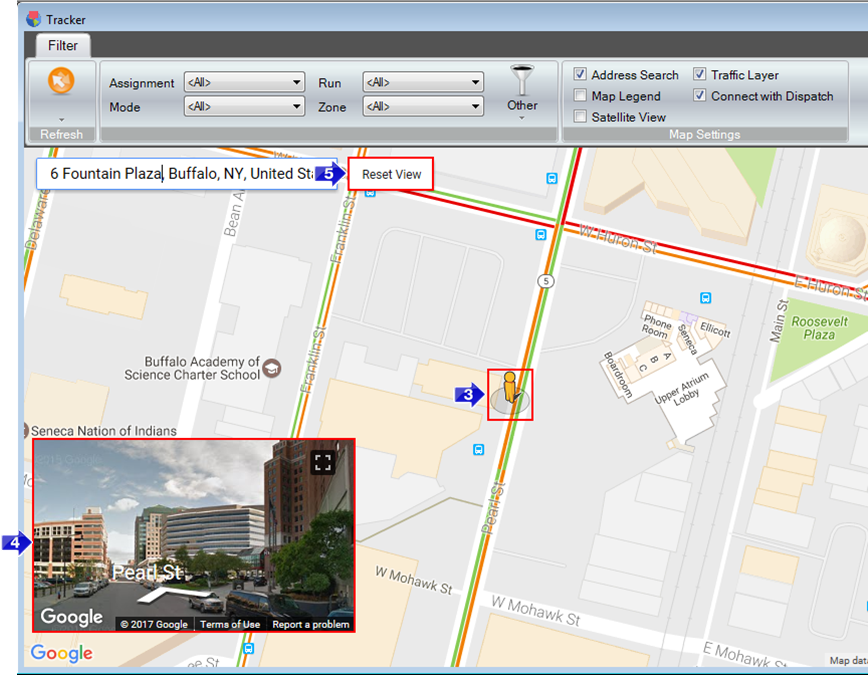
Task: Click the Seneca Nation of Indians label
Action: [x=104, y=431]
